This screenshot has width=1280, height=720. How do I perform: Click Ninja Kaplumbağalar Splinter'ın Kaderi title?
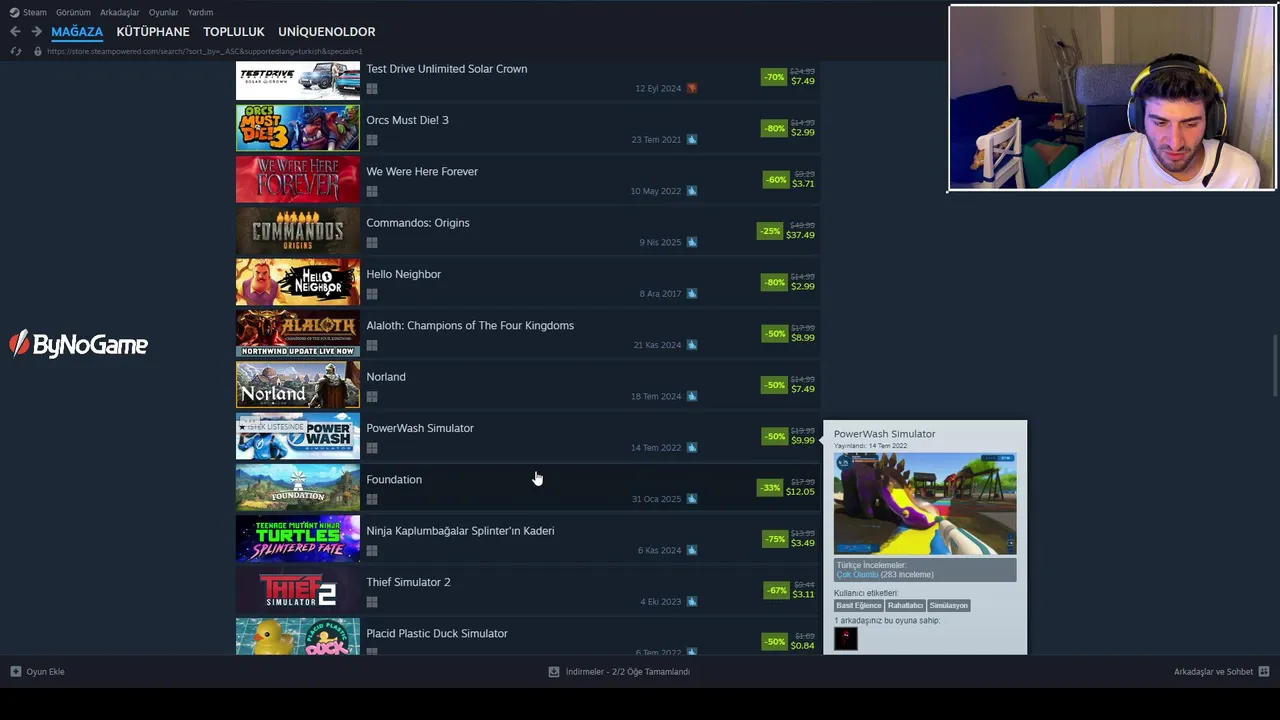(460, 531)
